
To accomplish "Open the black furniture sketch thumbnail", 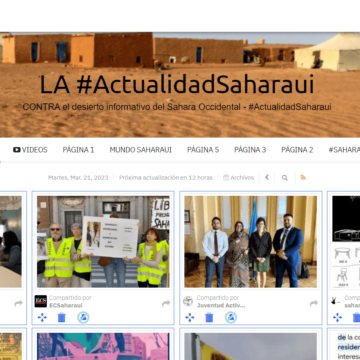I will point(346,242).
